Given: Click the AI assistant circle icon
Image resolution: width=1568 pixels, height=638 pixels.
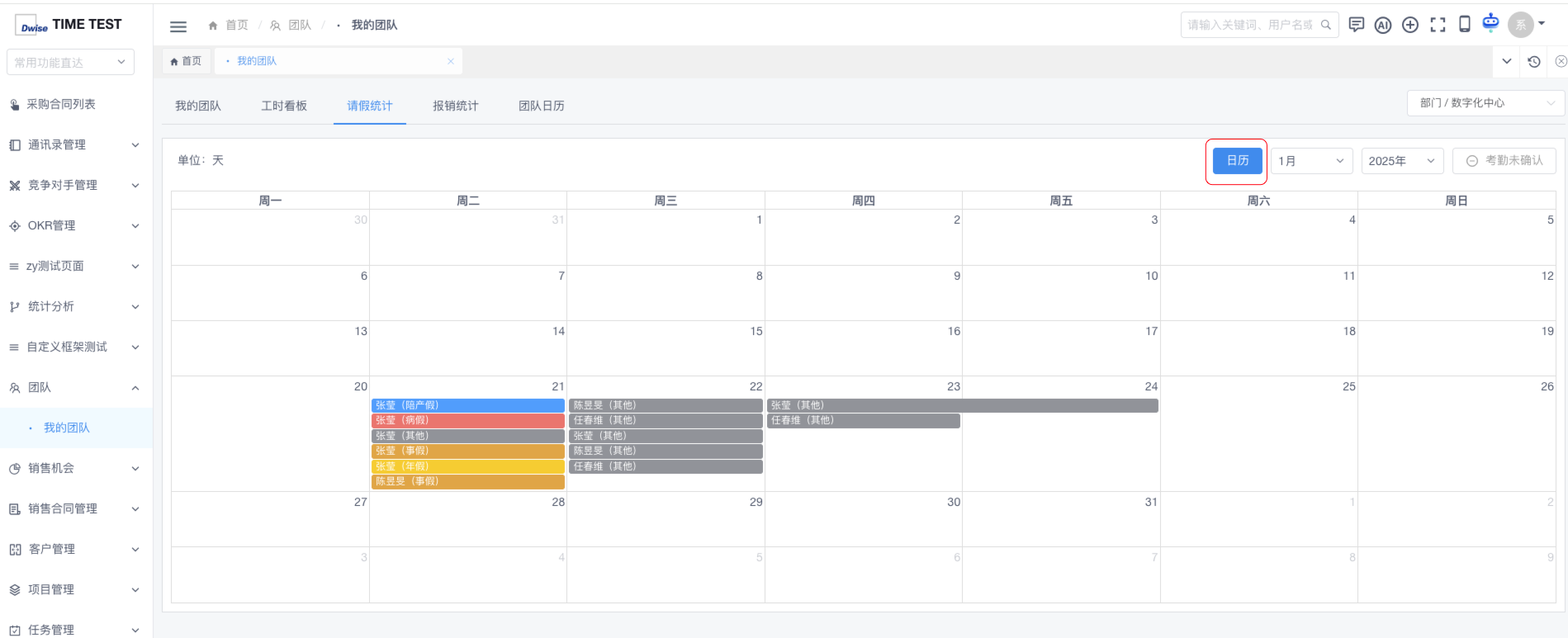Looking at the screenshot, I should click(1383, 25).
